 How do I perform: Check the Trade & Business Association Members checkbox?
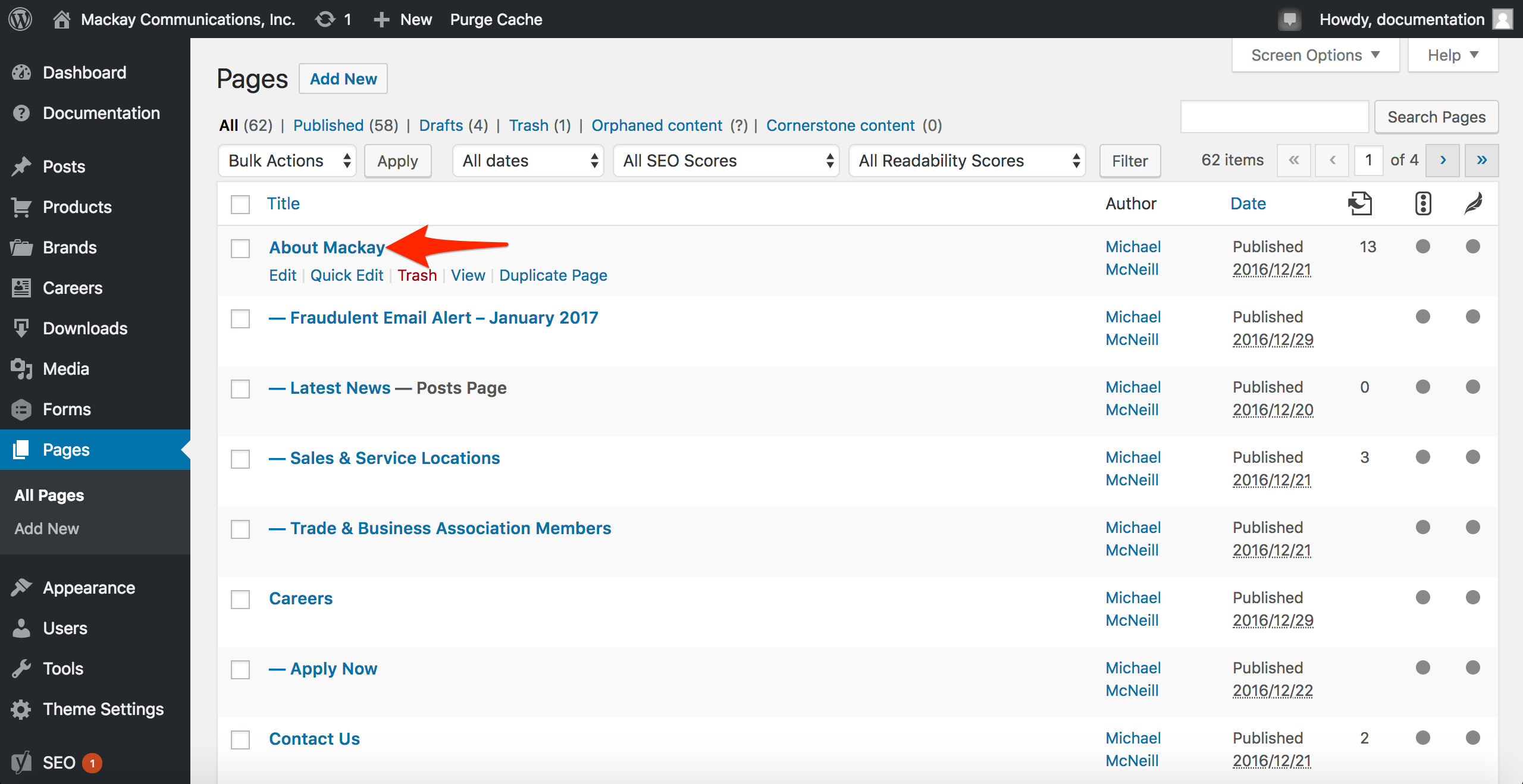(x=240, y=529)
